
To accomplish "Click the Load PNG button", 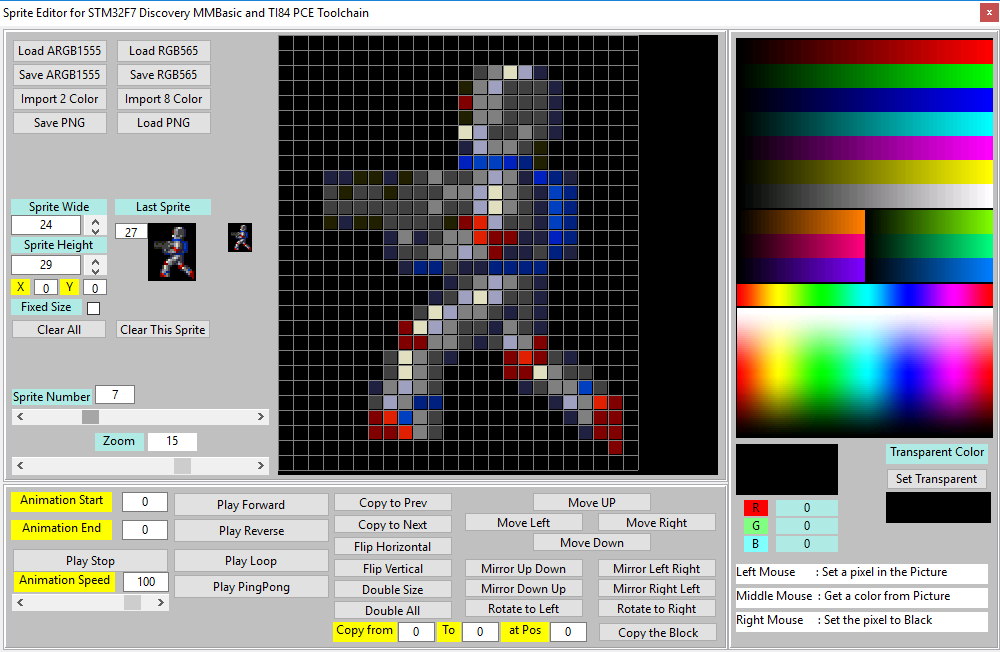I will click(163, 122).
